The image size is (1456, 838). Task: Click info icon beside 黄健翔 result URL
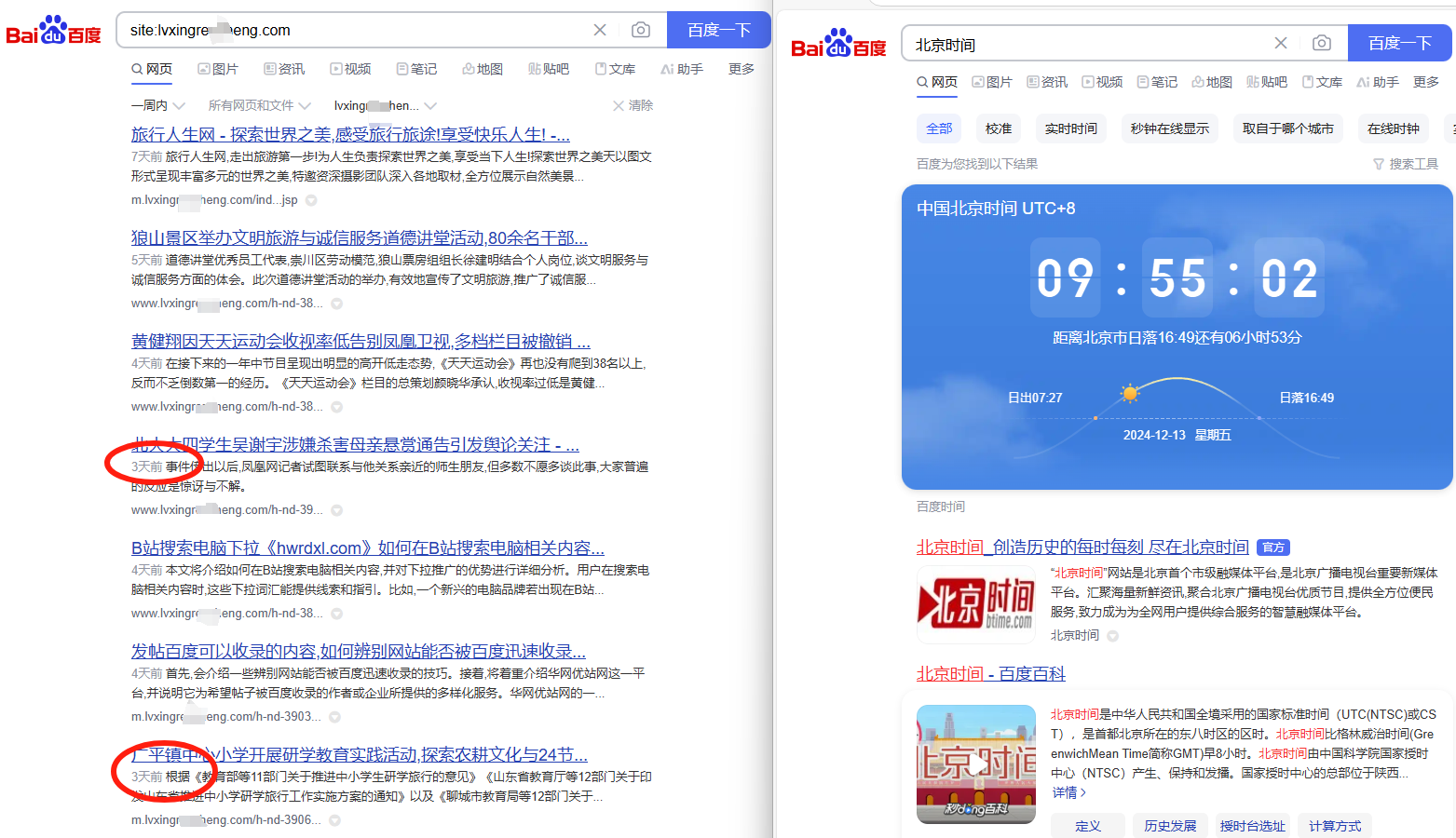click(337, 407)
